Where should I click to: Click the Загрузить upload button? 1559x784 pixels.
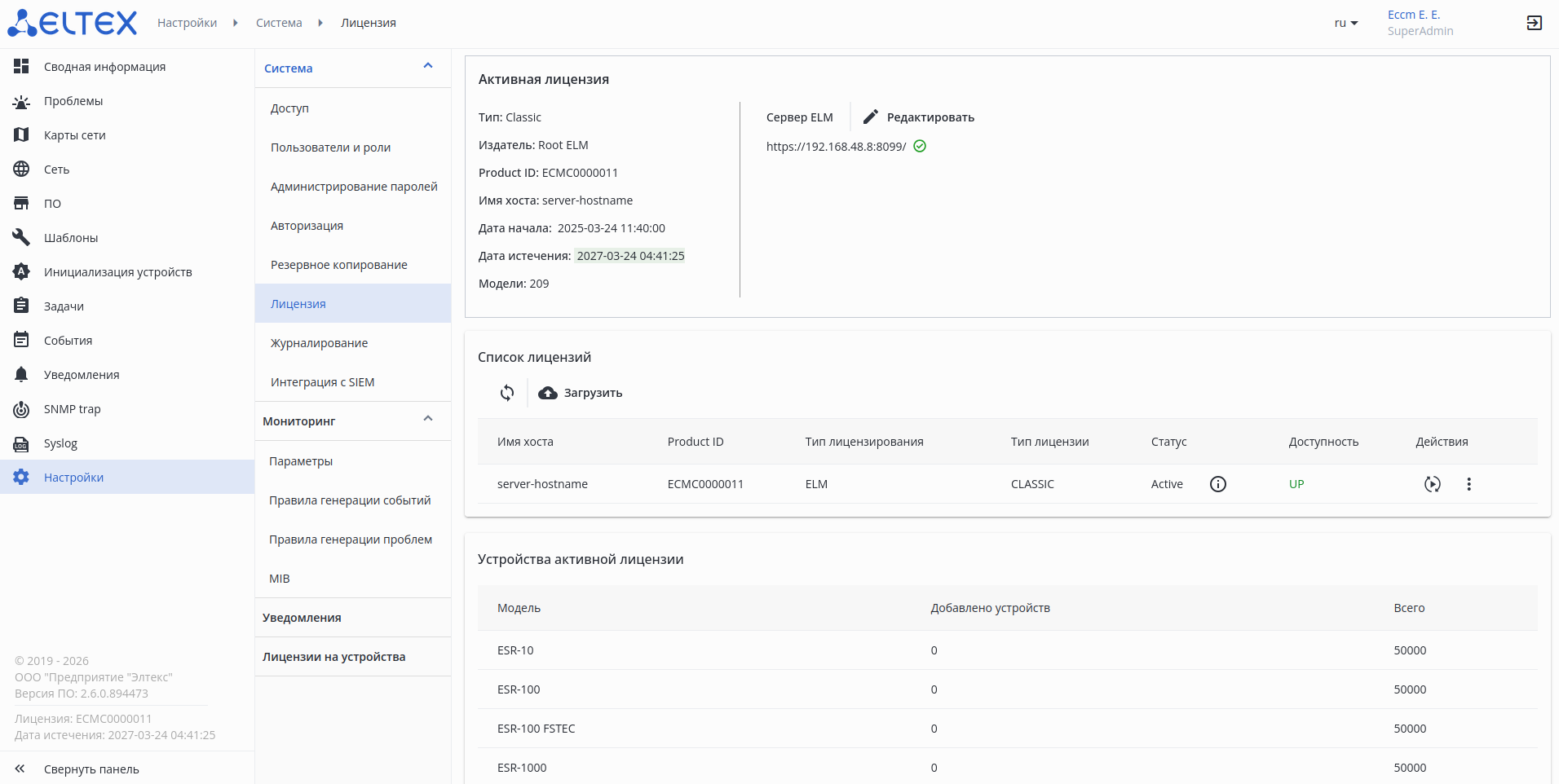pos(581,393)
